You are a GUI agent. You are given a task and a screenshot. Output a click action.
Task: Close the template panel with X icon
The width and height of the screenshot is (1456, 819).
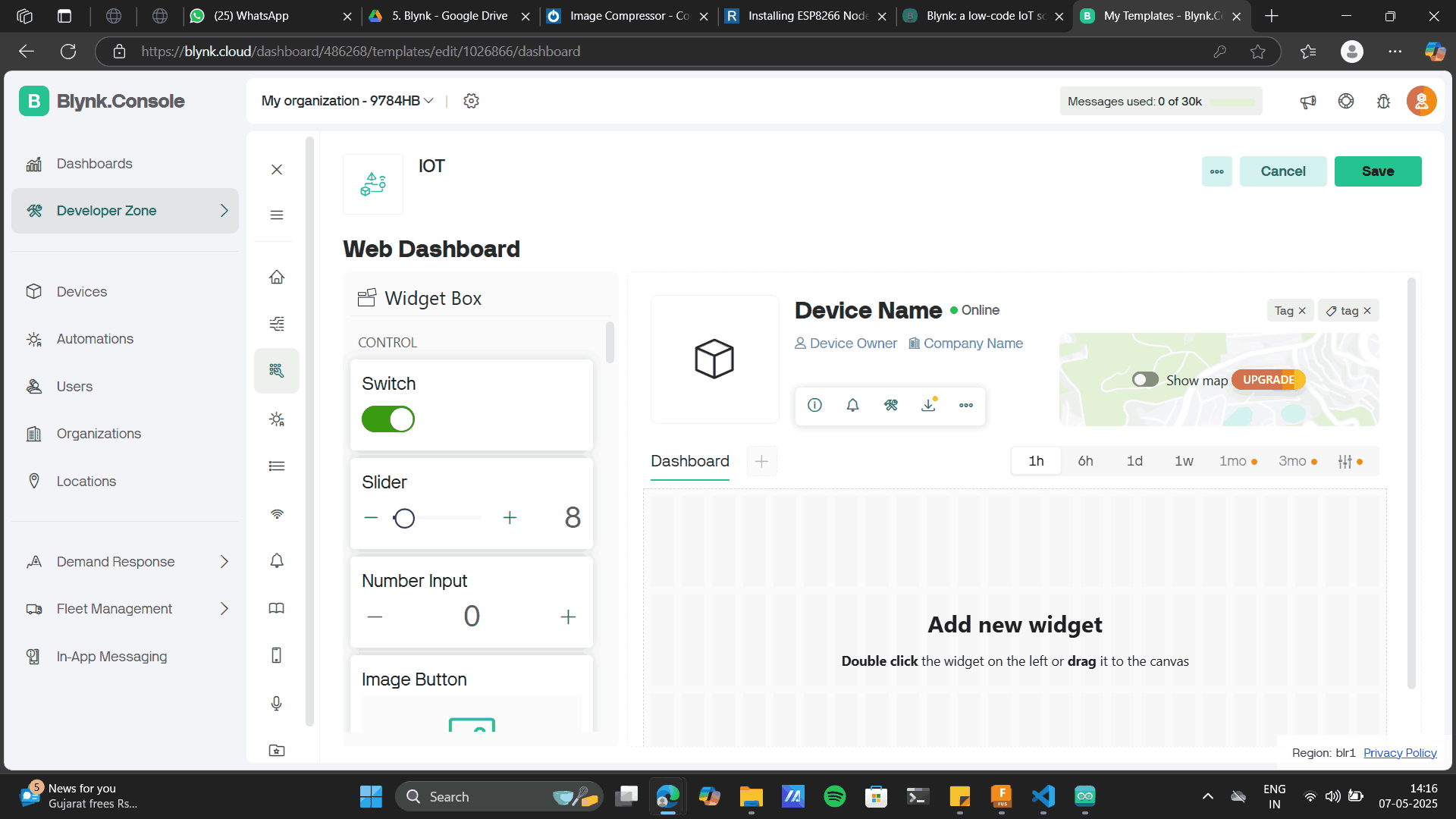point(277,169)
